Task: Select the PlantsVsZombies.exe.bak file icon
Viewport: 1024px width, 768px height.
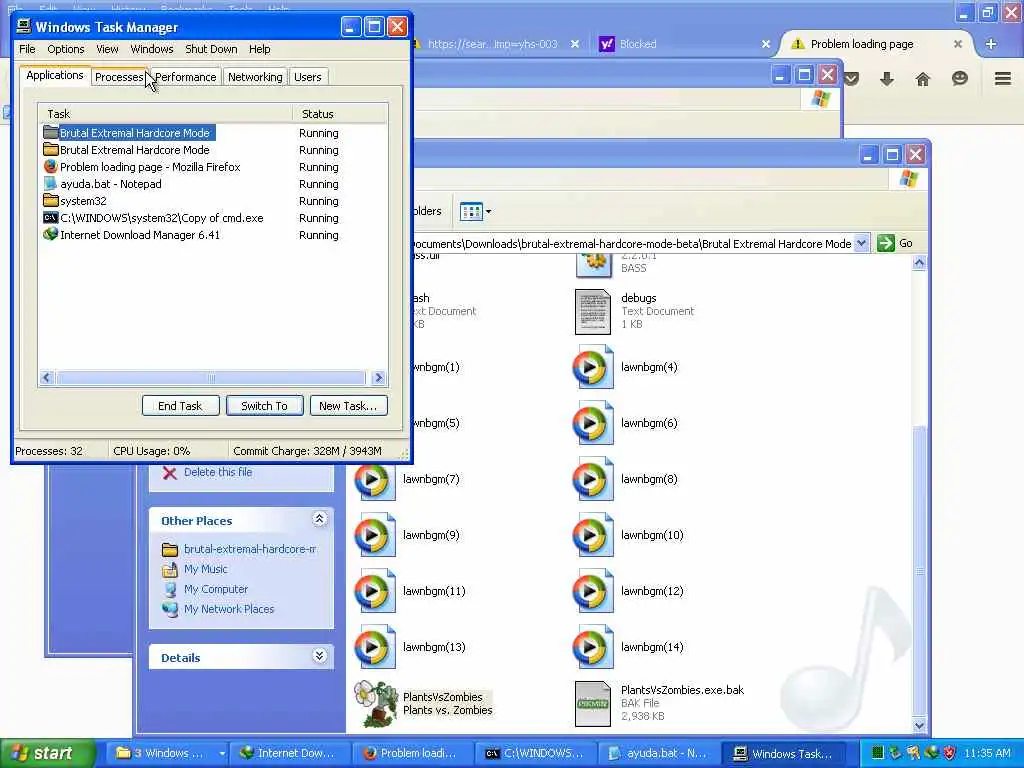Action: (592, 704)
